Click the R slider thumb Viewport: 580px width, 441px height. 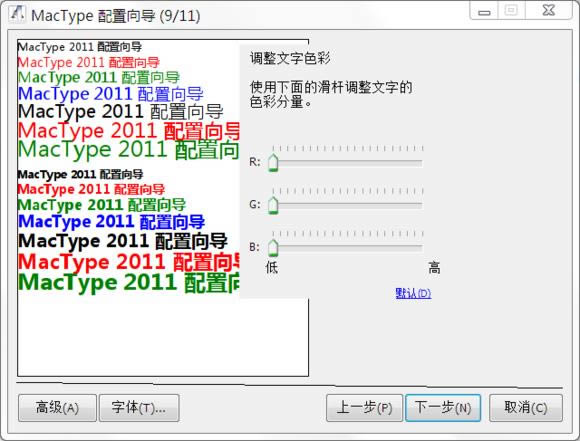click(273, 163)
